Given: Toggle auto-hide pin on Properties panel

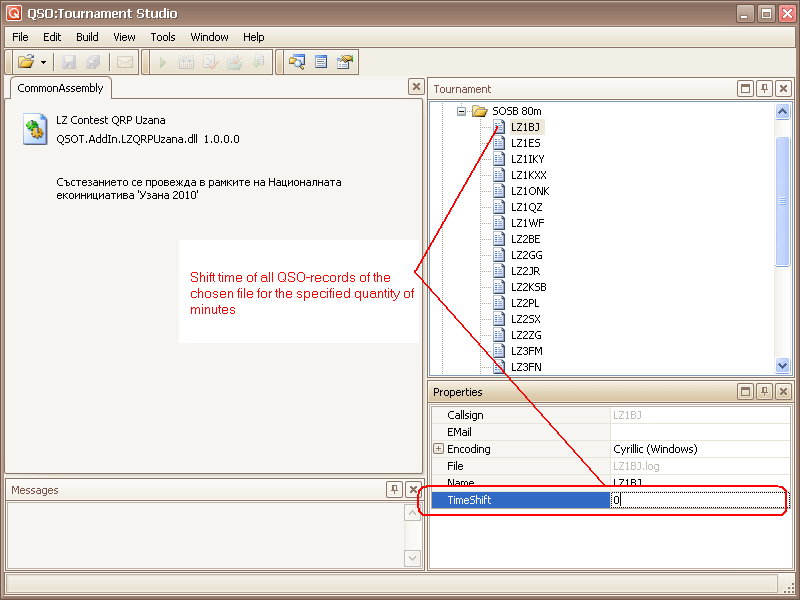Looking at the screenshot, I should pyautogui.click(x=764, y=392).
